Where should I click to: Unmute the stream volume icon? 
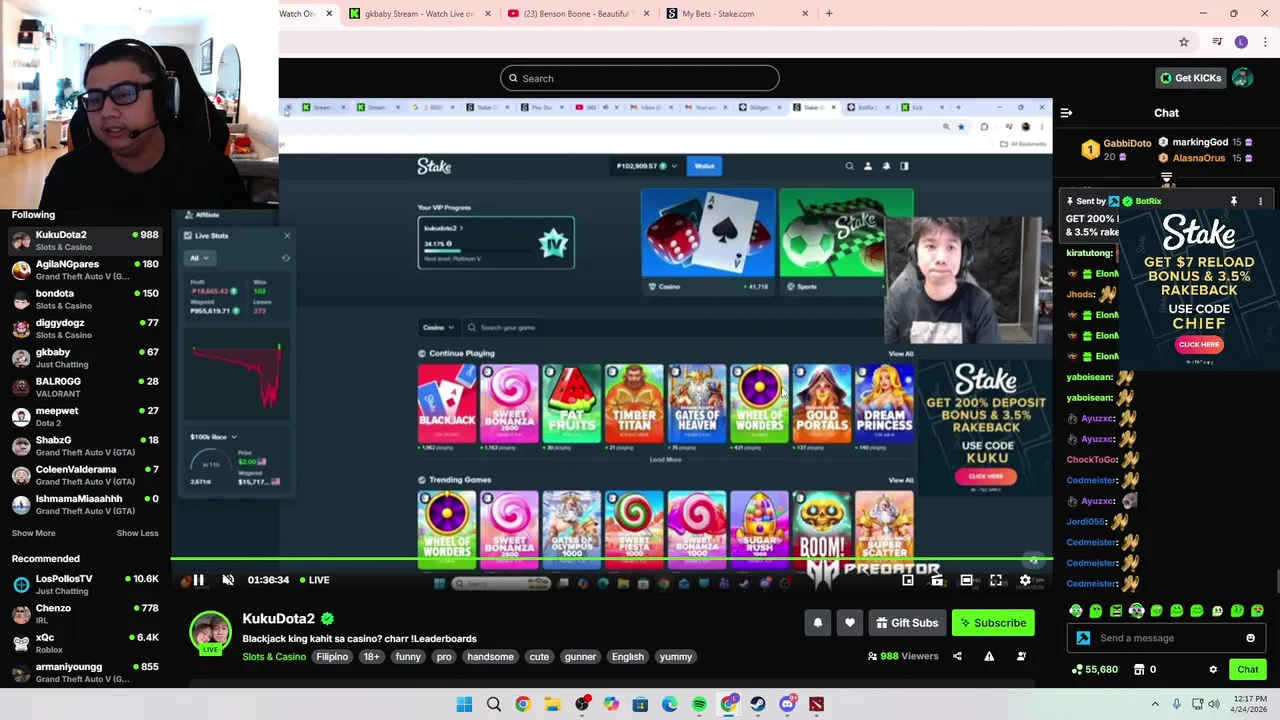tap(228, 580)
